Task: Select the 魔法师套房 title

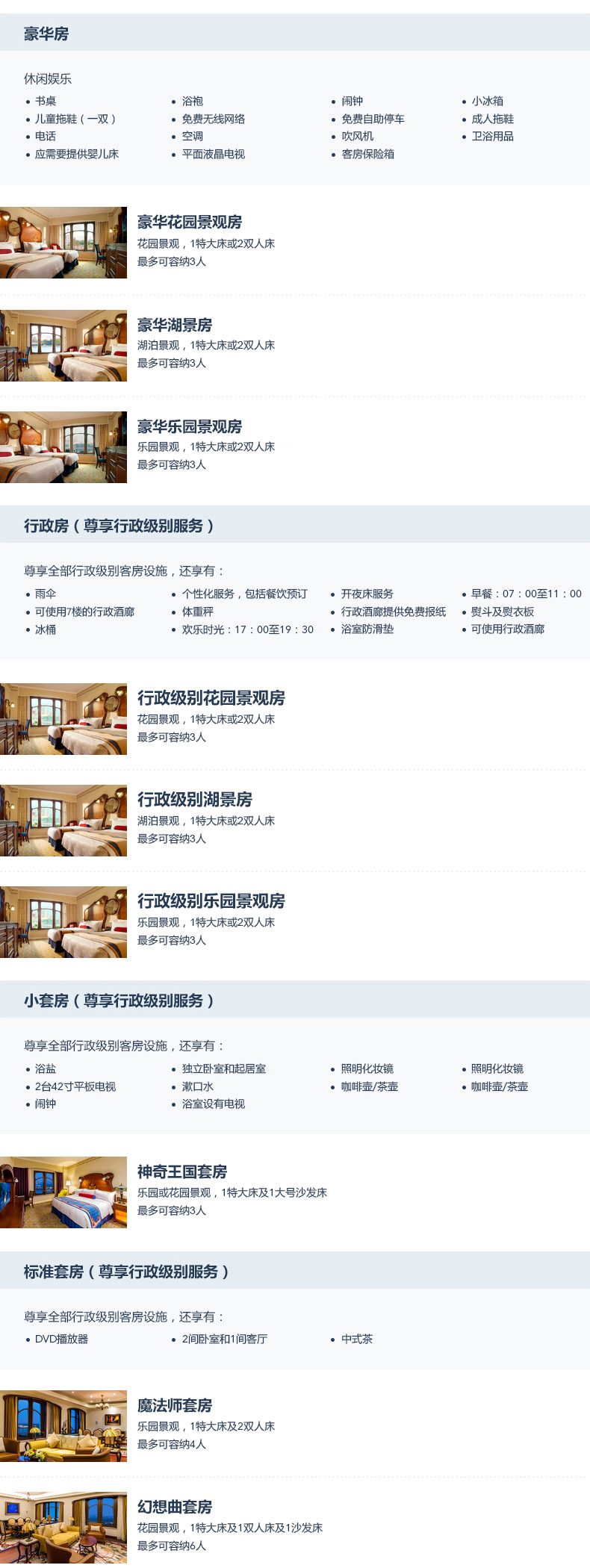Action: pos(175,1405)
